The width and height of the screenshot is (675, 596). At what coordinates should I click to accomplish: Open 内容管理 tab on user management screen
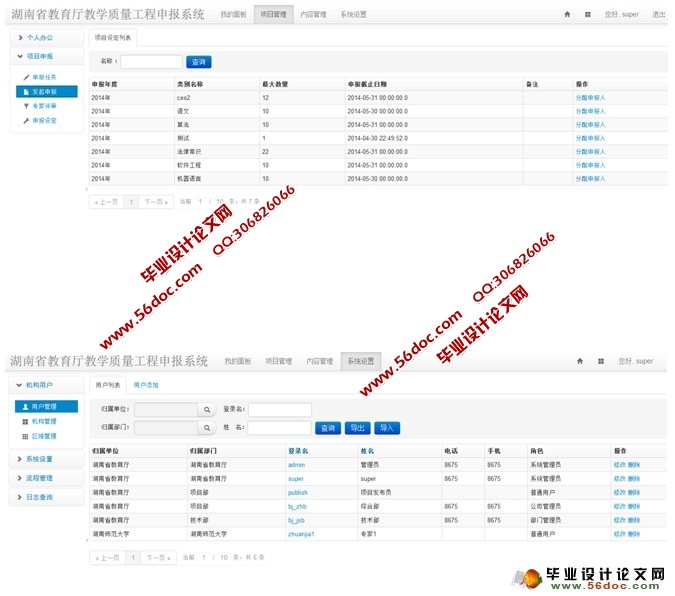(x=319, y=361)
